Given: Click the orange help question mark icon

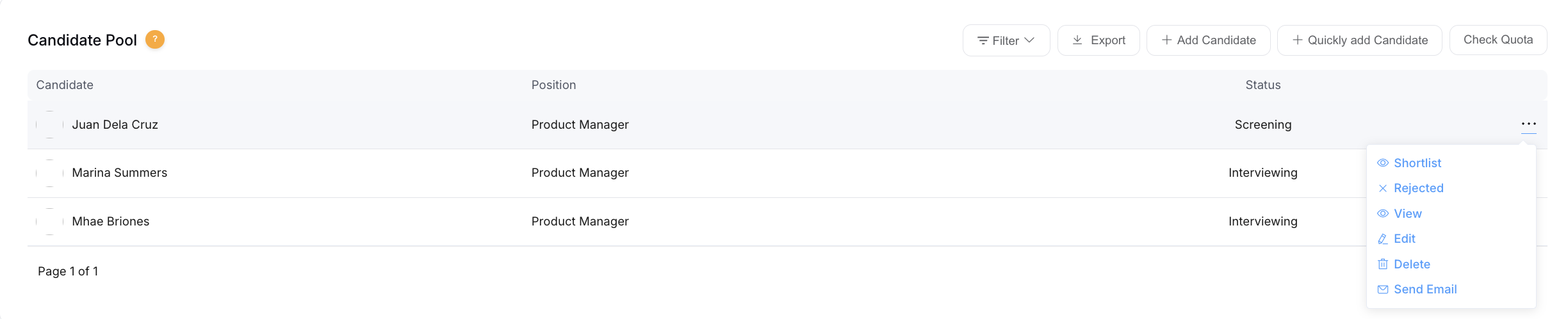Looking at the screenshot, I should 155,40.
